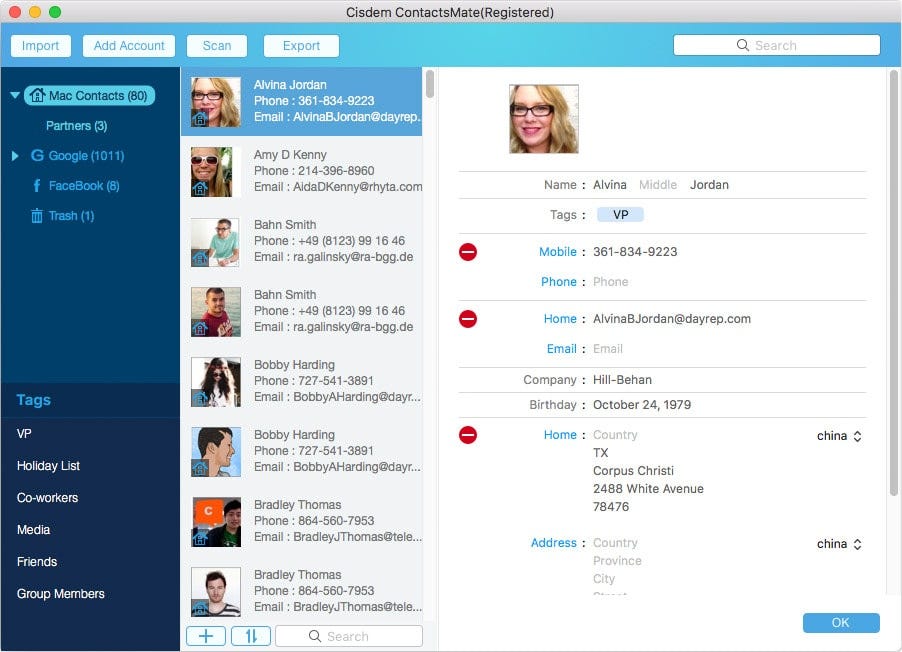Viewport: 902px width, 652px height.
Task: Change the empty Email label type
Action: coord(561,348)
